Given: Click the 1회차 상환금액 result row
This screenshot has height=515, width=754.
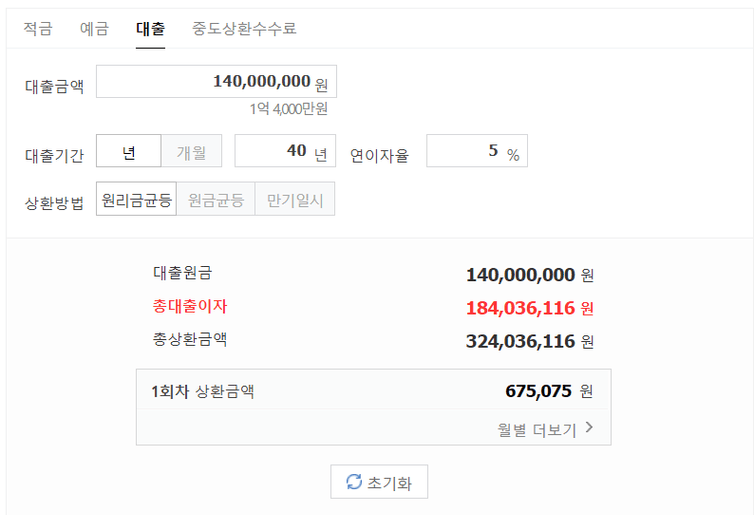Looking at the screenshot, I should click(x=374, y=390).
